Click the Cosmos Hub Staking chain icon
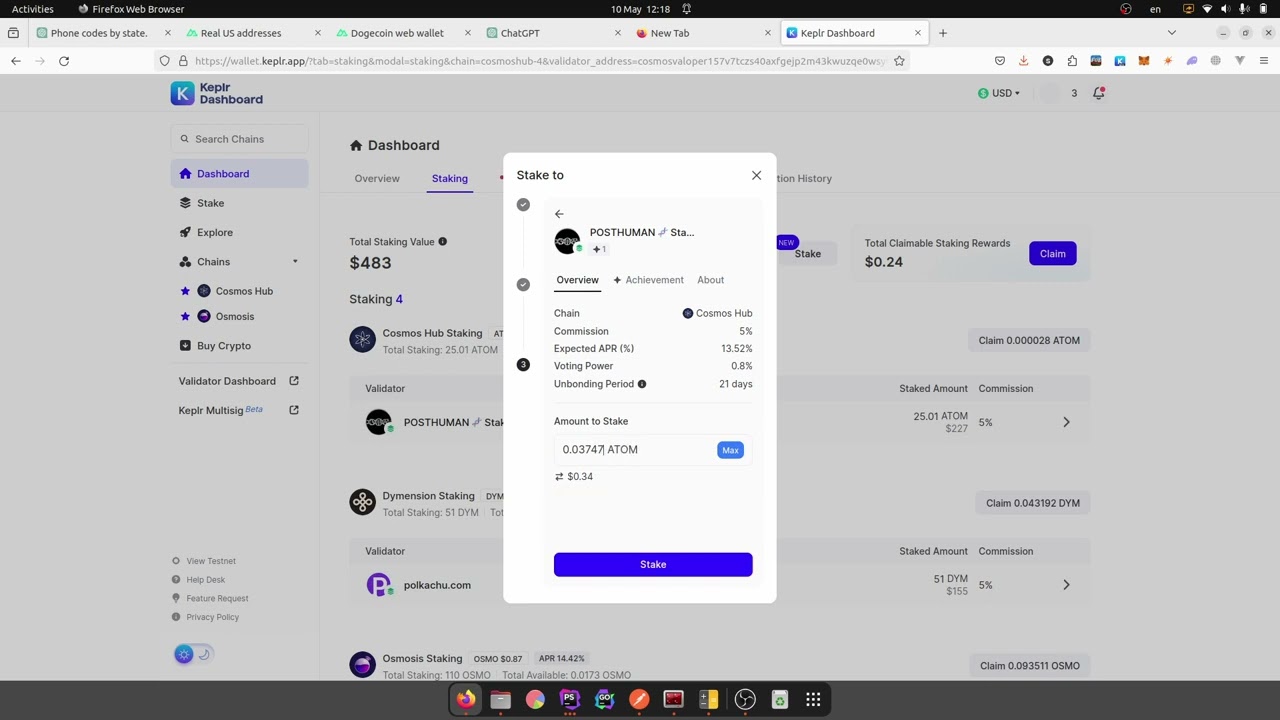 (x=362, y=340)
